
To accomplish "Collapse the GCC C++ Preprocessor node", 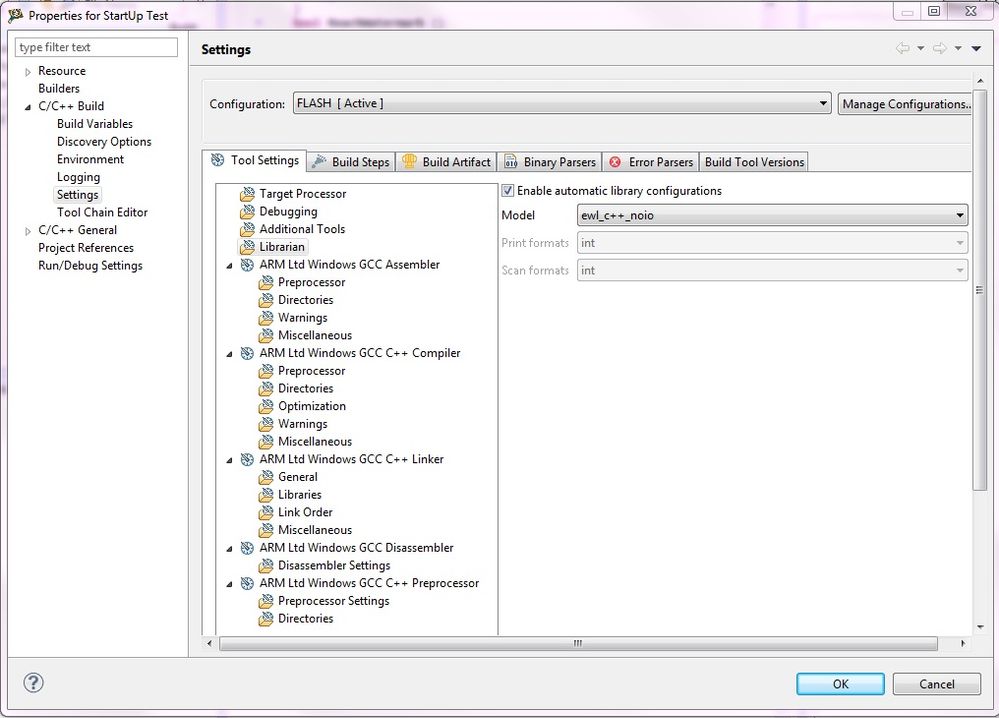I will click(x=229, y=584).
